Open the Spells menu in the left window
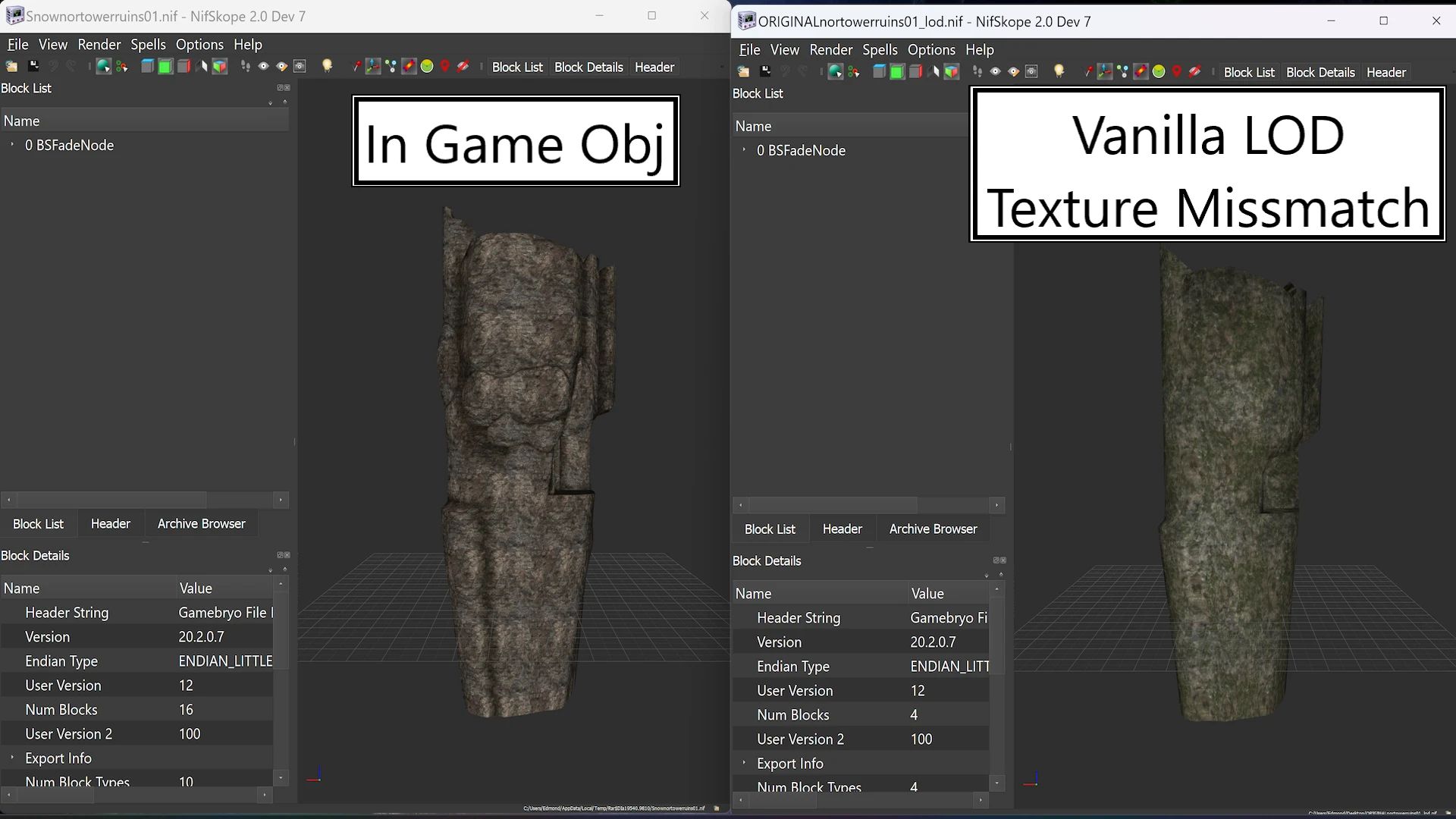The height and width of the screenshot is (819, 1456). [x=148, y=44]
